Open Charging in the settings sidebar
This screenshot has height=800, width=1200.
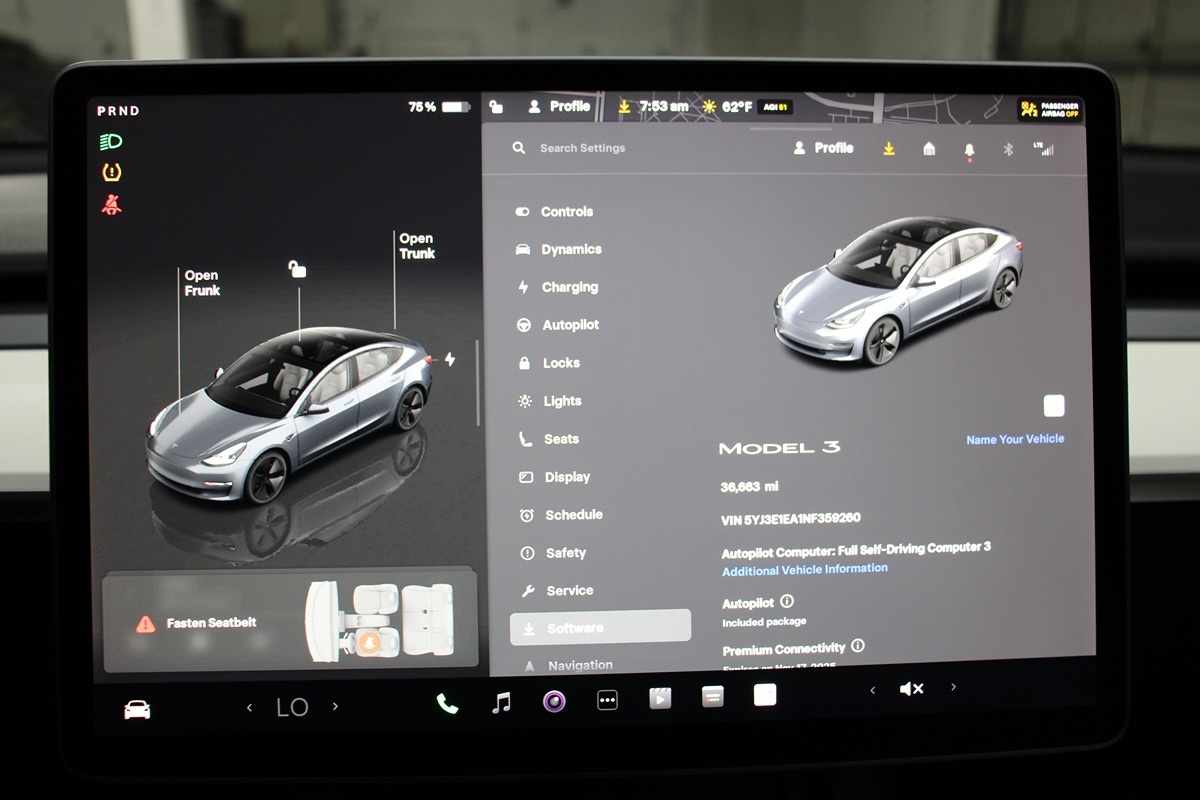tap(569, 287)
